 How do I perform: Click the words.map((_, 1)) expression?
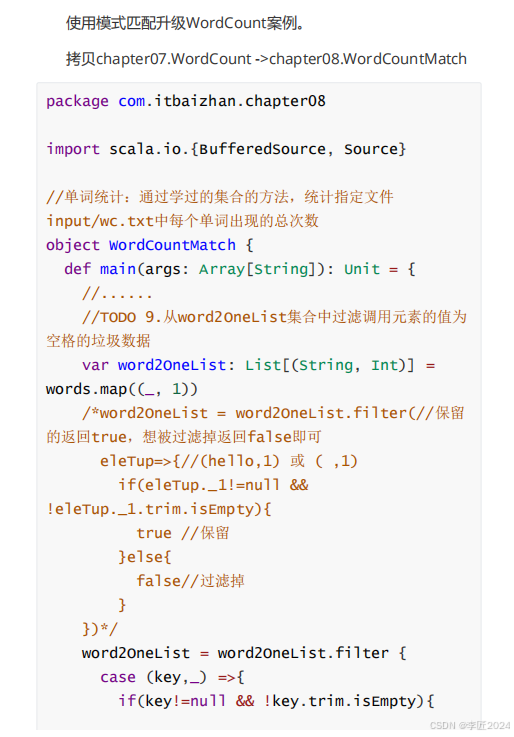tap(122, 389)
